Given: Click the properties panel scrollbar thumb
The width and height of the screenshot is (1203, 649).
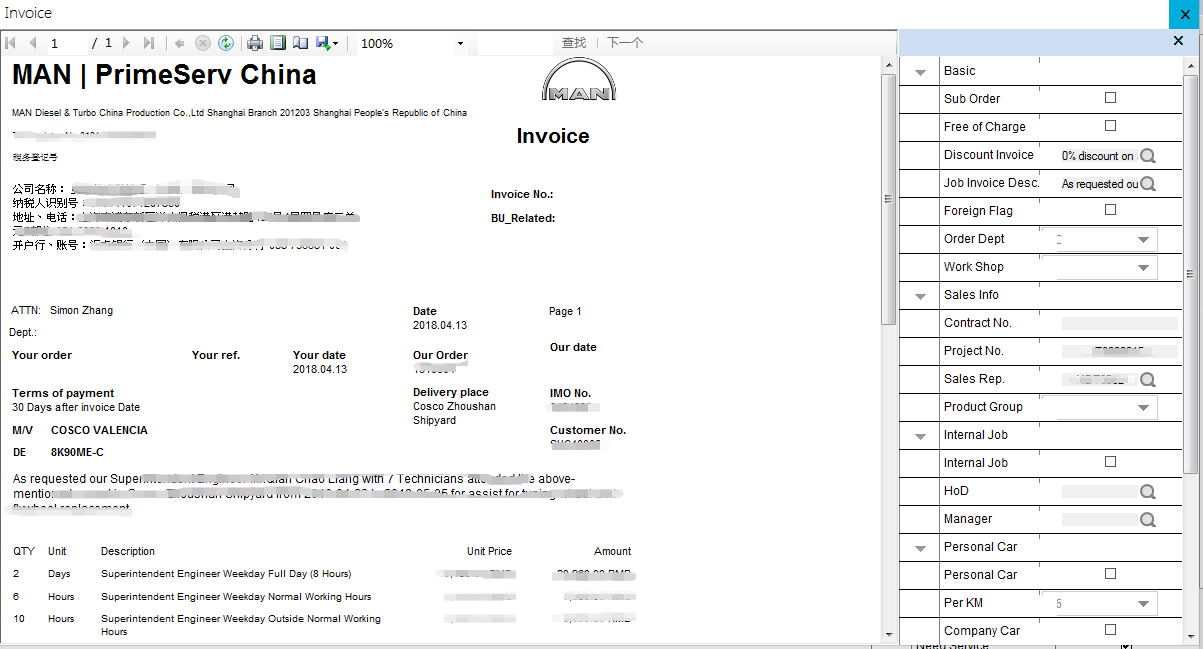Looking at the screenshot, I should point(1190,273).
